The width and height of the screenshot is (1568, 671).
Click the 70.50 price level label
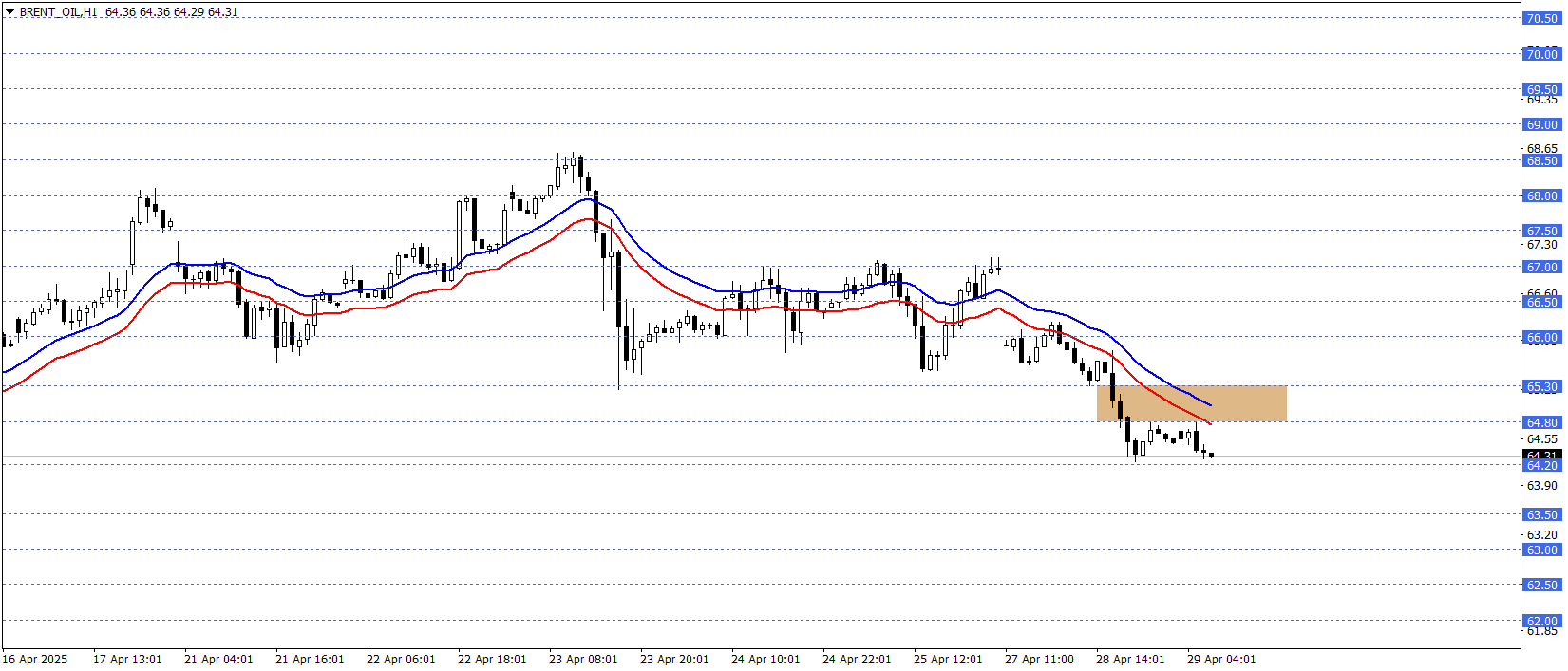tap(1542, 19)
